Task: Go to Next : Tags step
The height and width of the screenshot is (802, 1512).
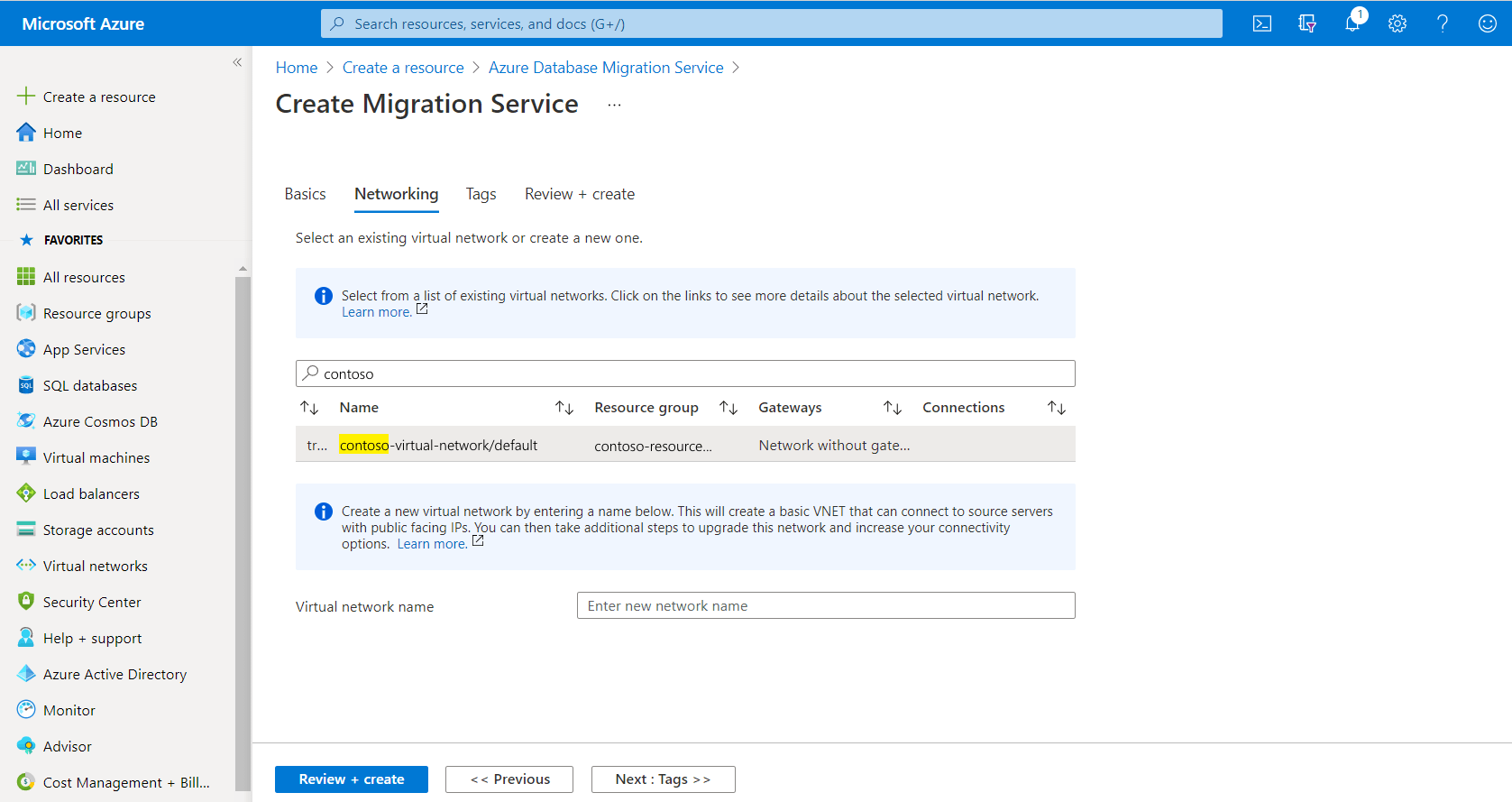Action: [x=663, y=779]
